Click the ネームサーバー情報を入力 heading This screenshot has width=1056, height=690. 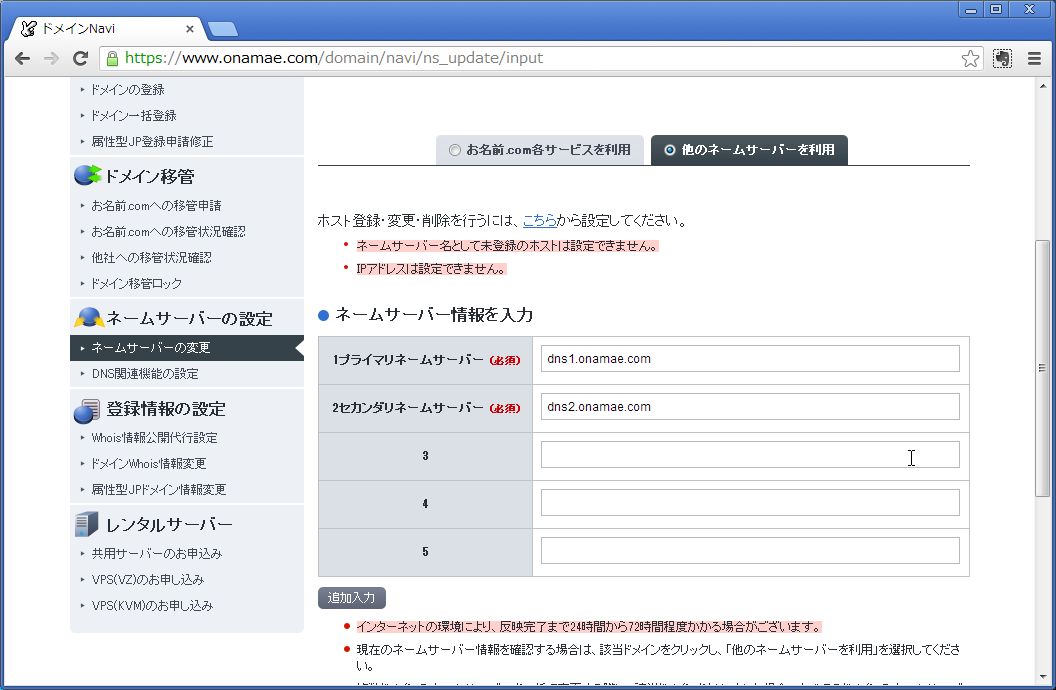tap(434, 315)
